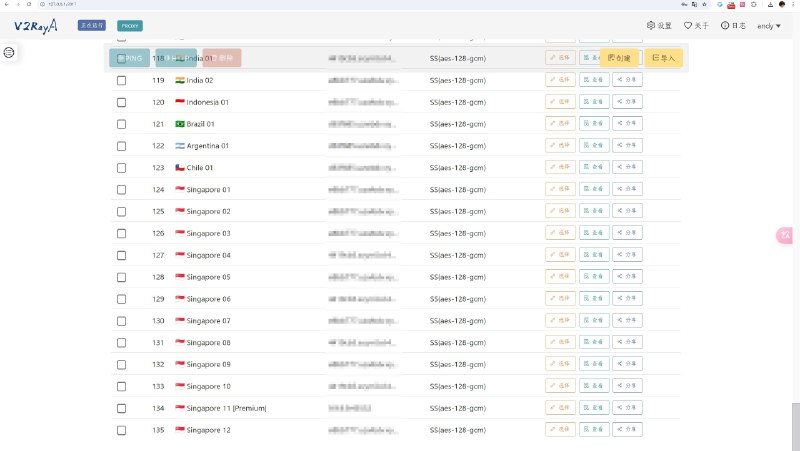Click the pink floating widget on right edge
800x451 pixels.
(786, 235)
